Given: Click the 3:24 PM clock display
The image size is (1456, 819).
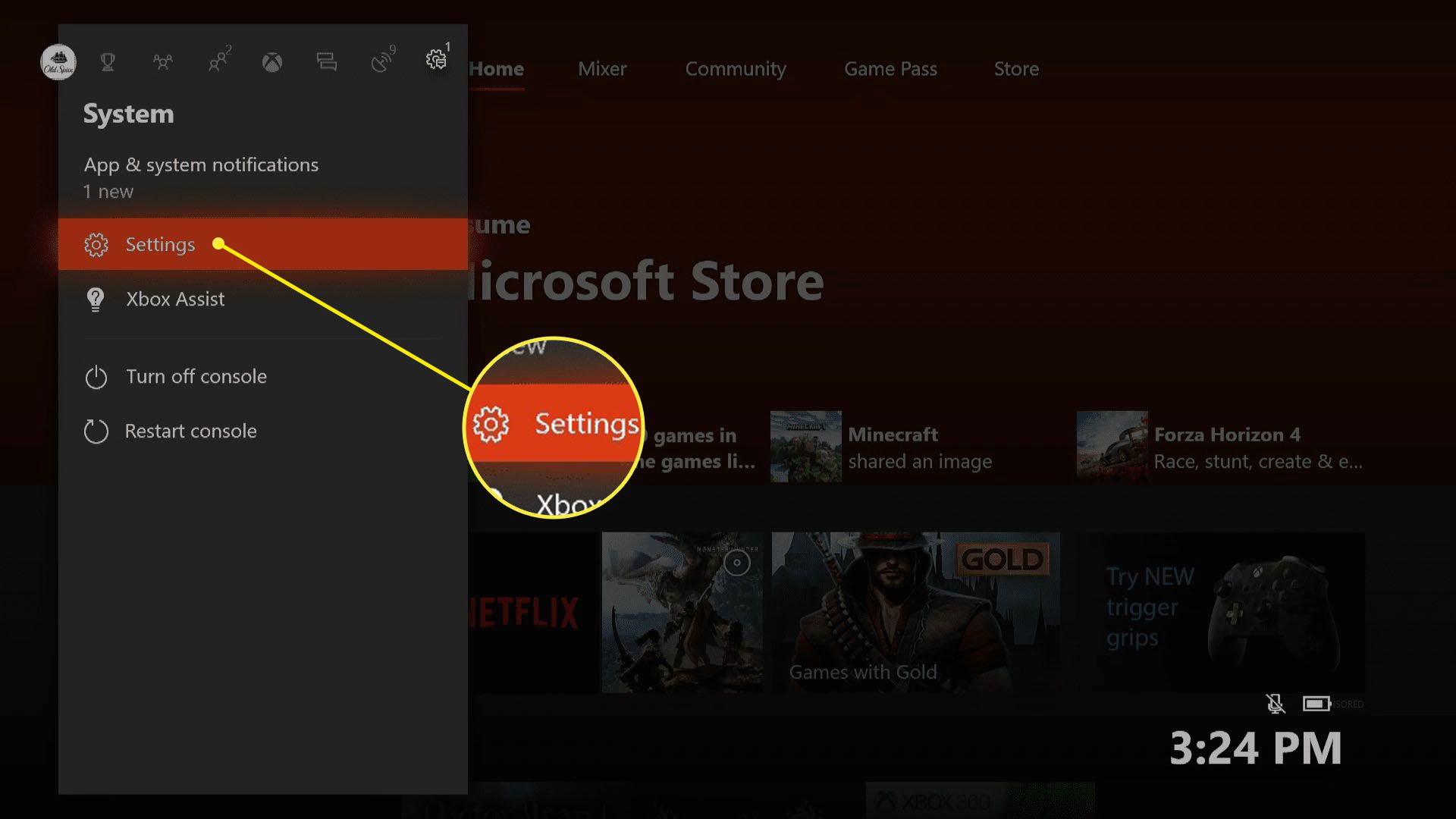Looking at the screenshot, I should tap(1256, 748).
